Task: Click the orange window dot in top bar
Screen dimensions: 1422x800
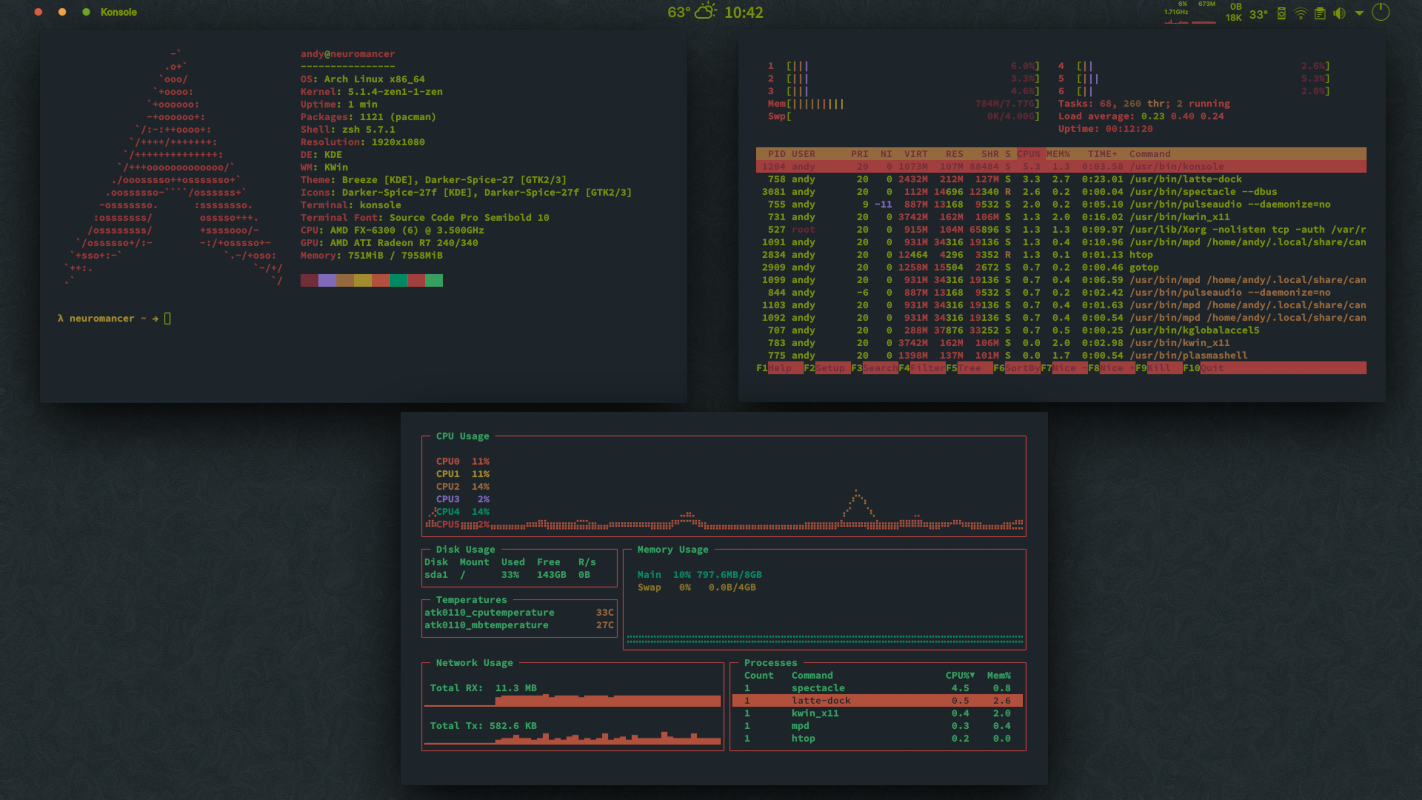Action: (62, 12)
